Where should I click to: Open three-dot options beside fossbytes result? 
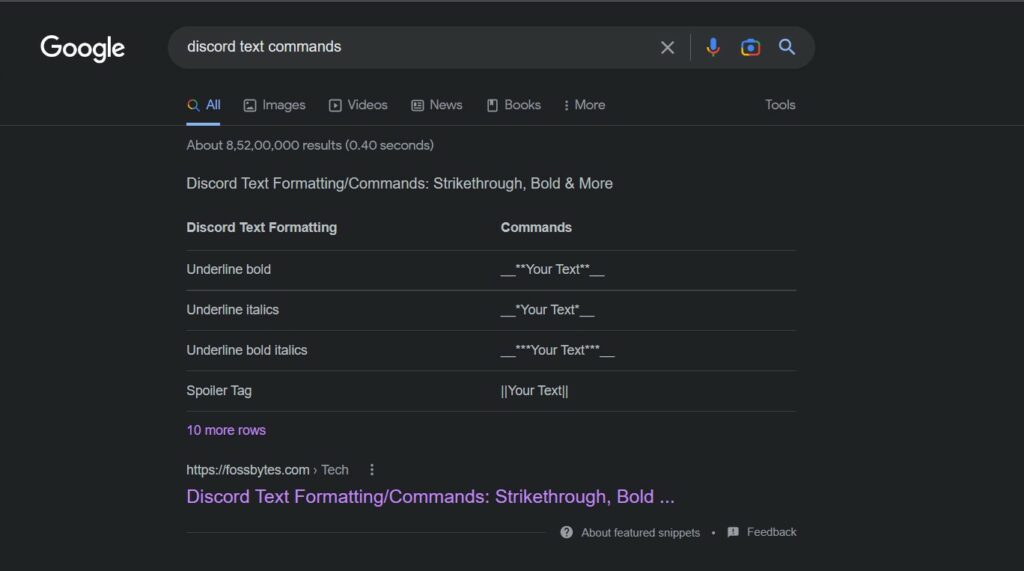[372, 470]
